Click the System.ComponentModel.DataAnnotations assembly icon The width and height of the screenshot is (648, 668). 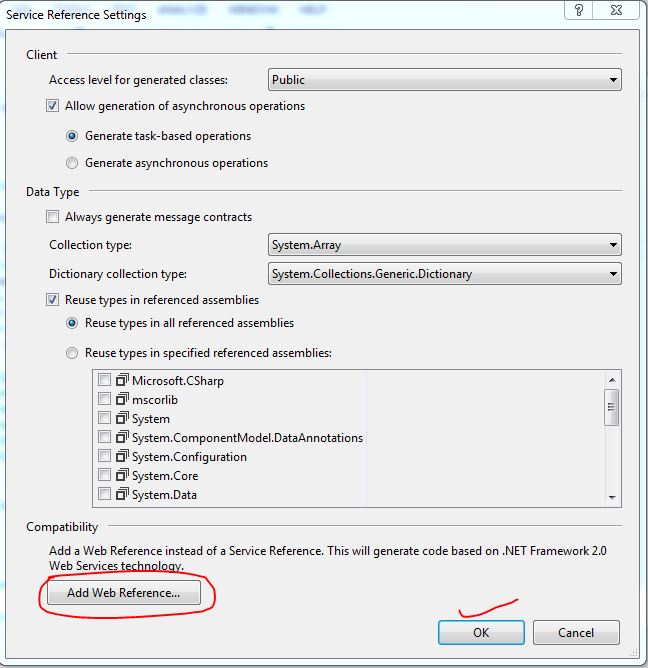[x=122, y=437]
